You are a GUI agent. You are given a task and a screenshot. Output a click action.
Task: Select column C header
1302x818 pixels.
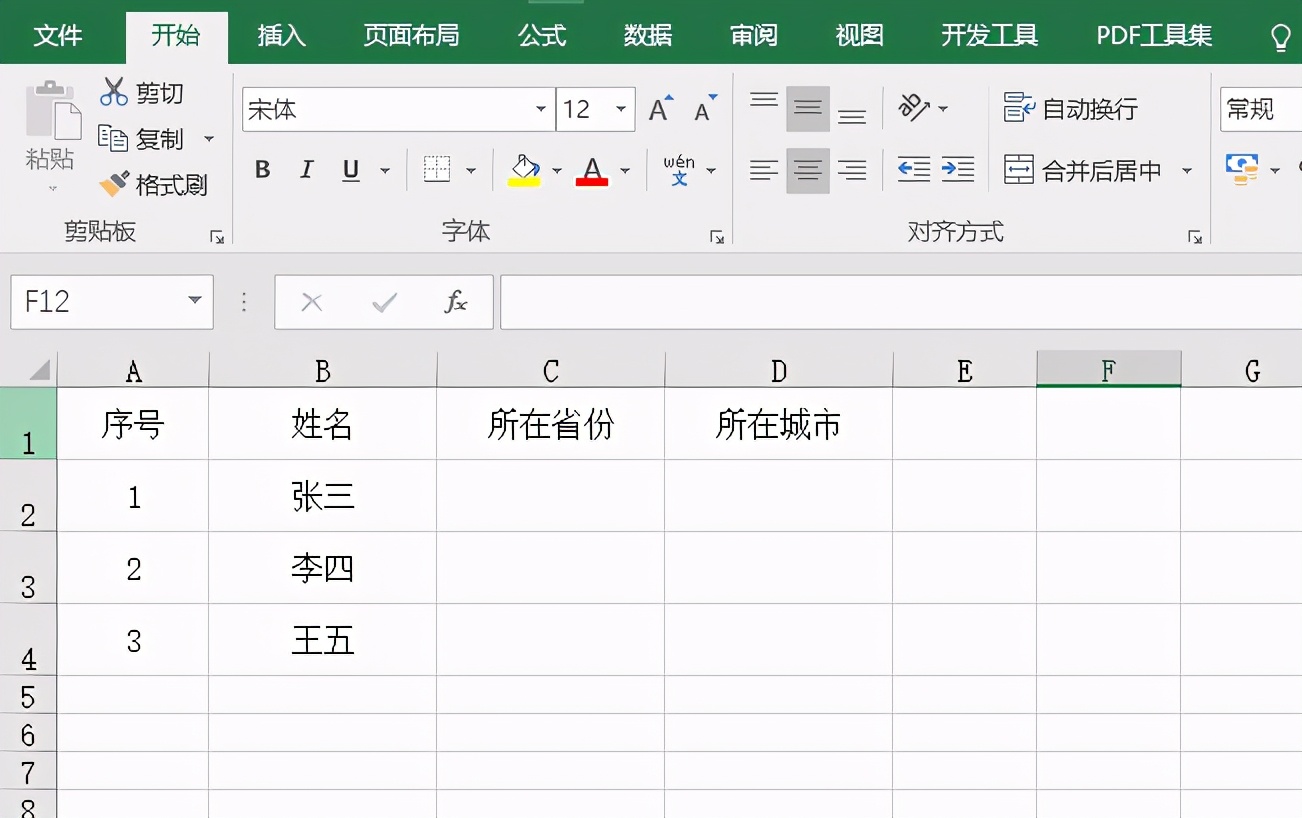(551, 371)
